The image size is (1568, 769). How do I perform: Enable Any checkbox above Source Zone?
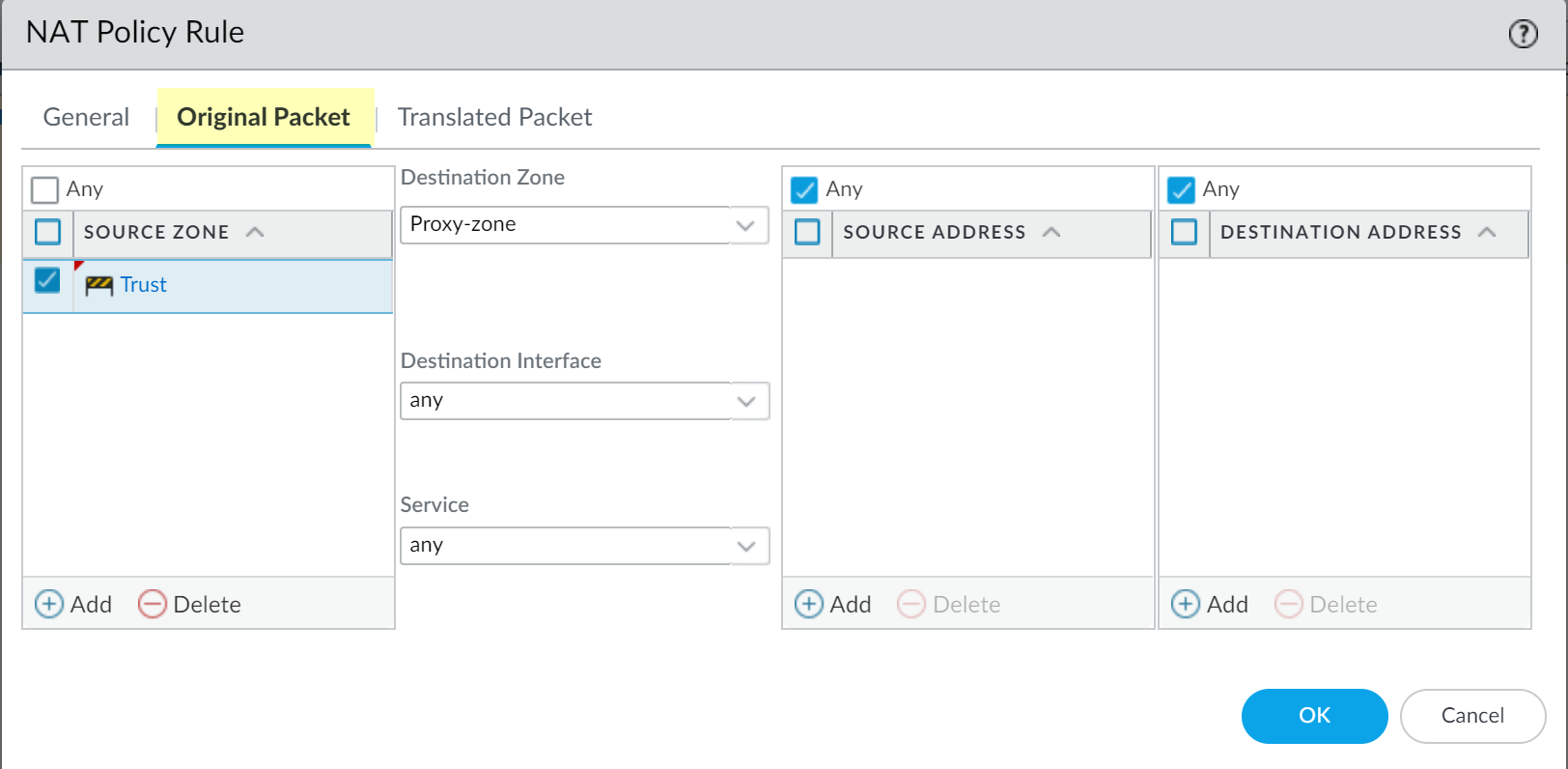(44, 189)
